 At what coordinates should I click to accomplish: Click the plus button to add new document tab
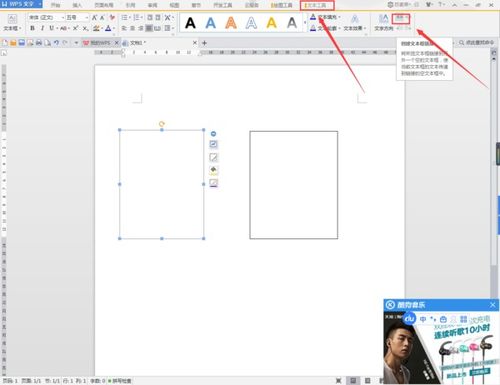204,43
